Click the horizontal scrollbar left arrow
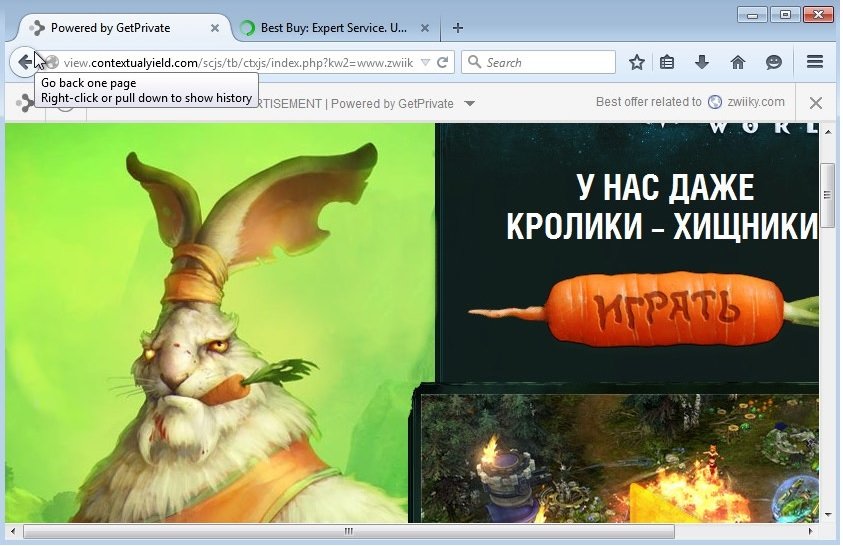 (x=13, y=531)
